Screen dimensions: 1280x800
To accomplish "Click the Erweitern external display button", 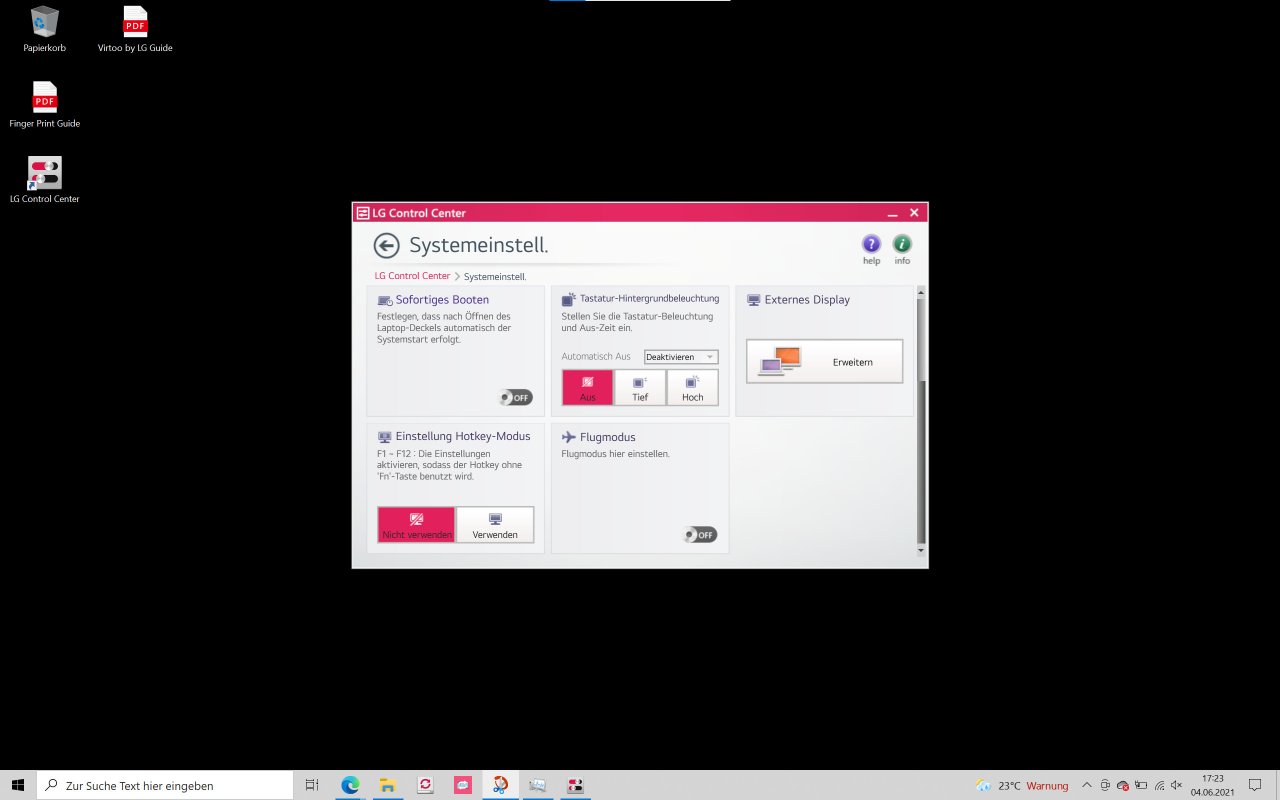I will (825, 361).
